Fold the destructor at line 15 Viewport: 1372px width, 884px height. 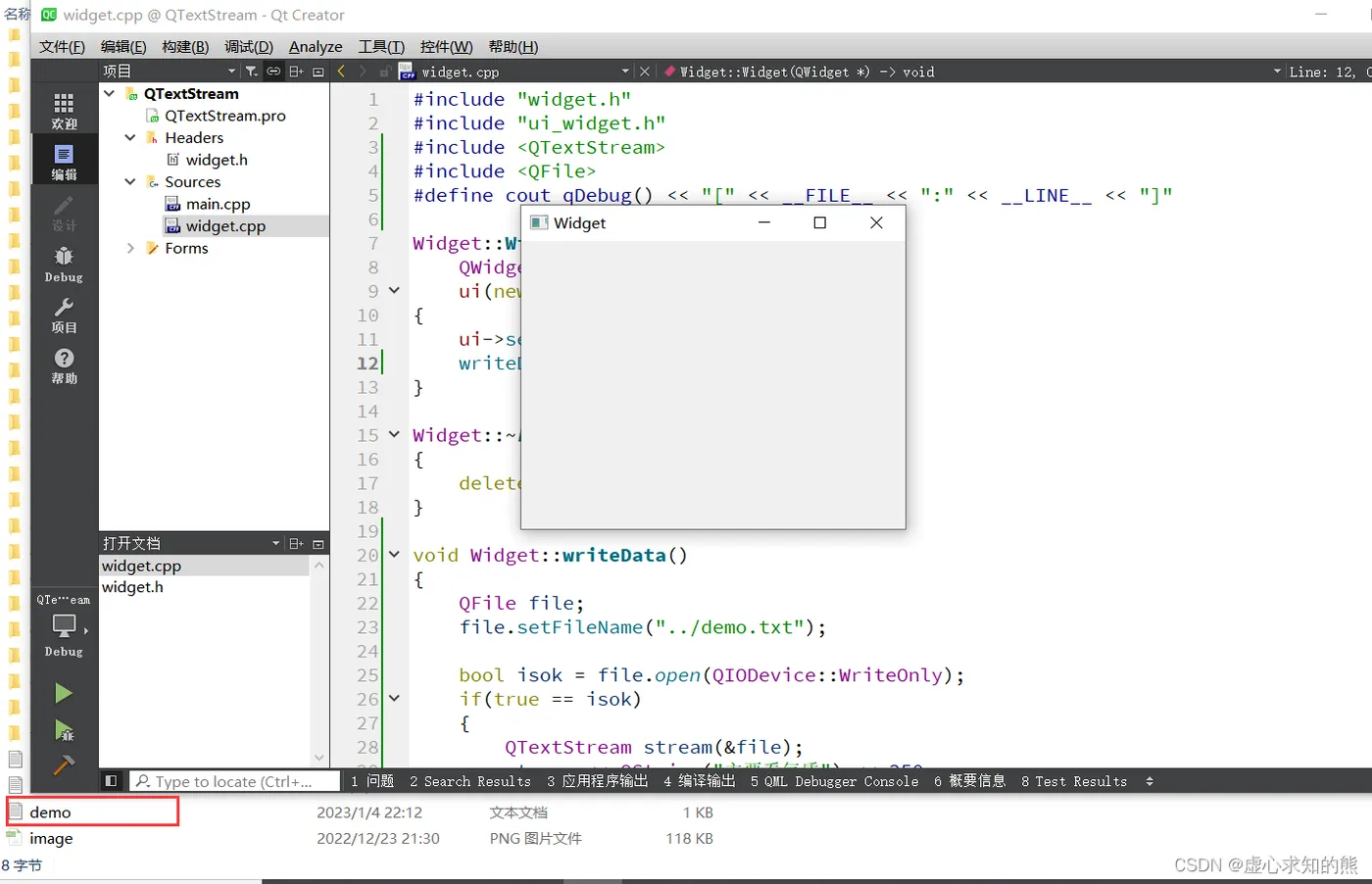[x=394, y=434]
